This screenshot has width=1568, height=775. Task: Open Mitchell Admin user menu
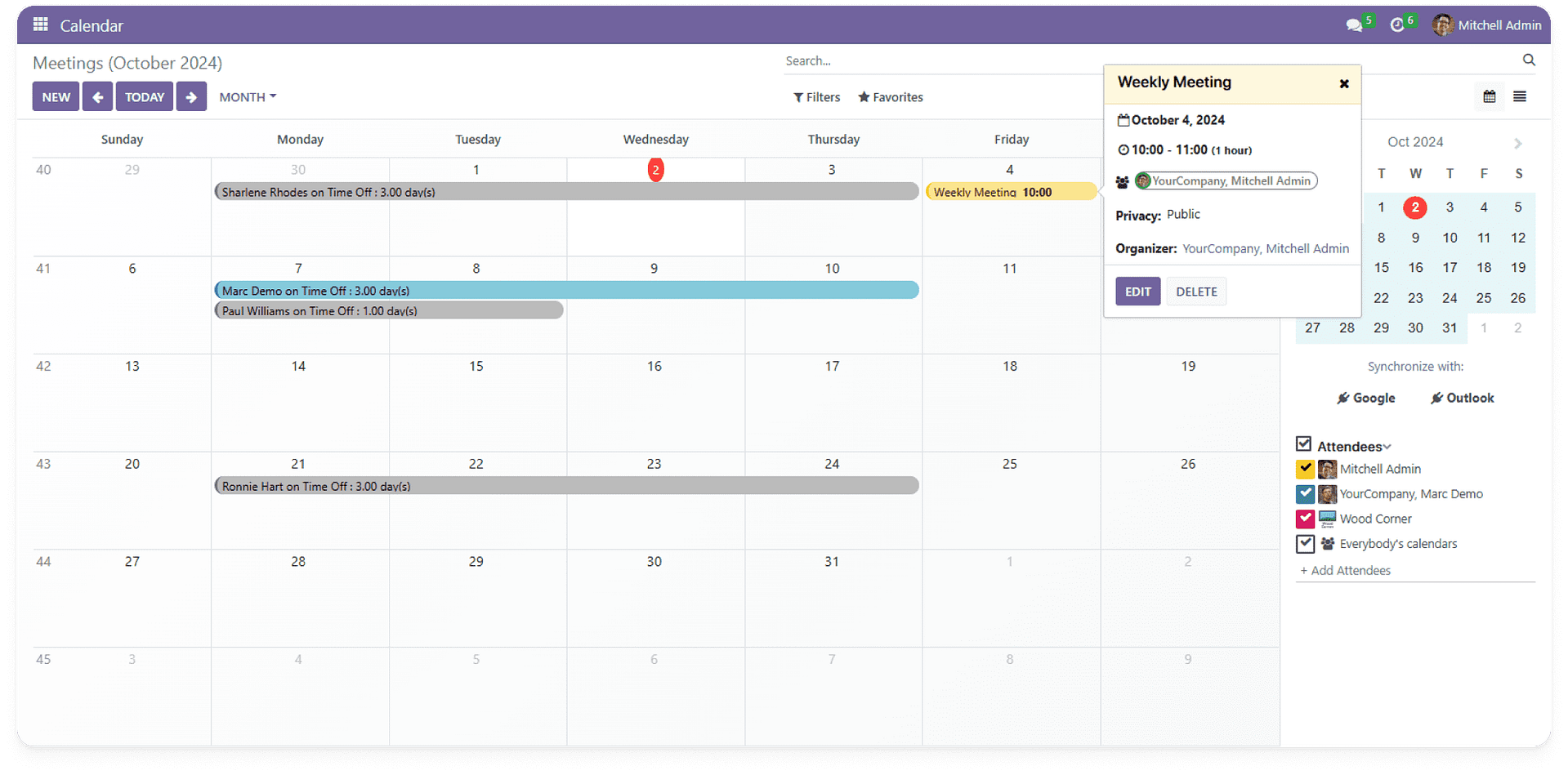tap(1486, 25)
